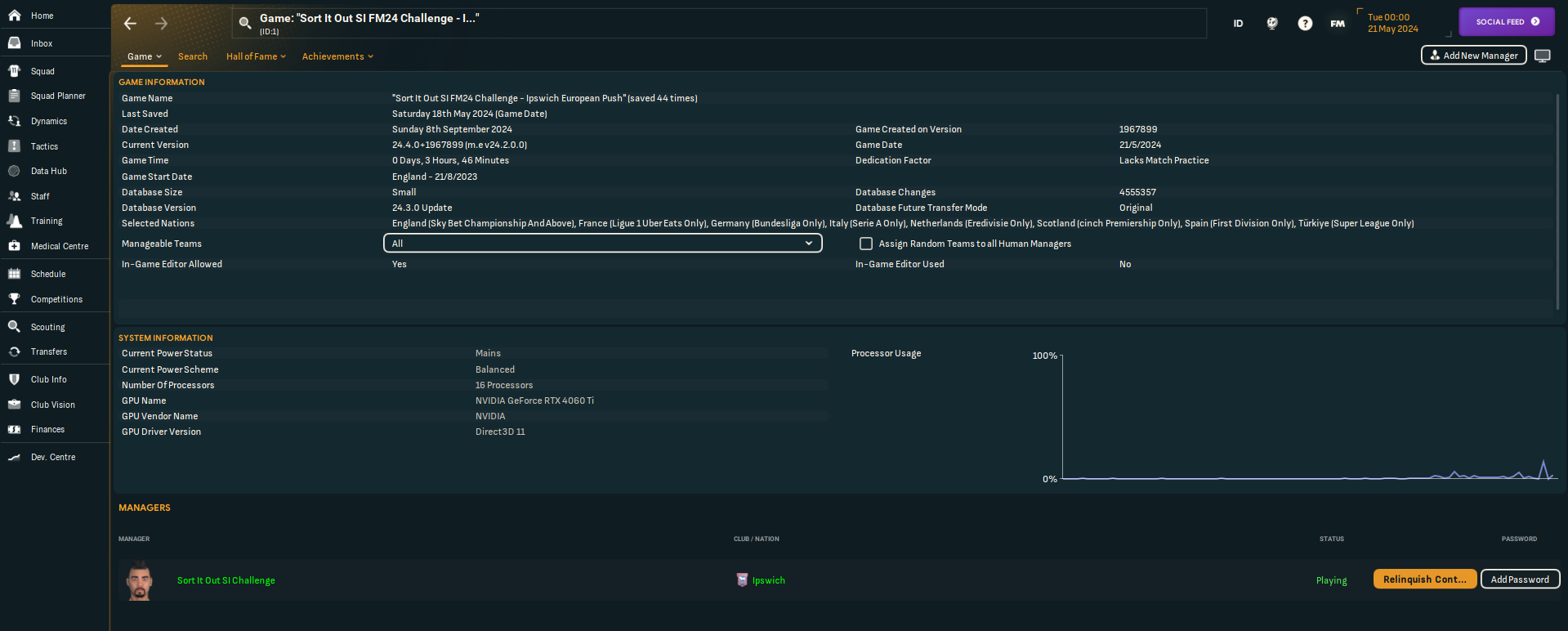
Task: Open Scouting magnifier icon
Action: [x=14, y=327]
